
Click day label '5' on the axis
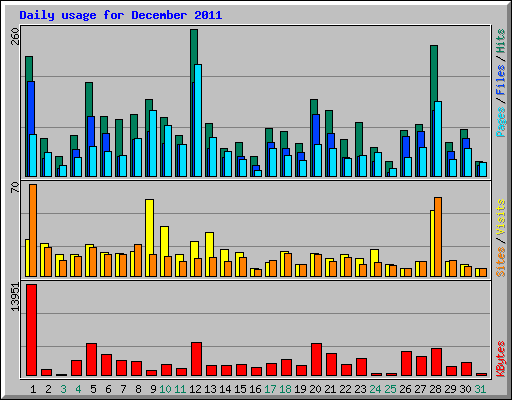tap(93, 389)
